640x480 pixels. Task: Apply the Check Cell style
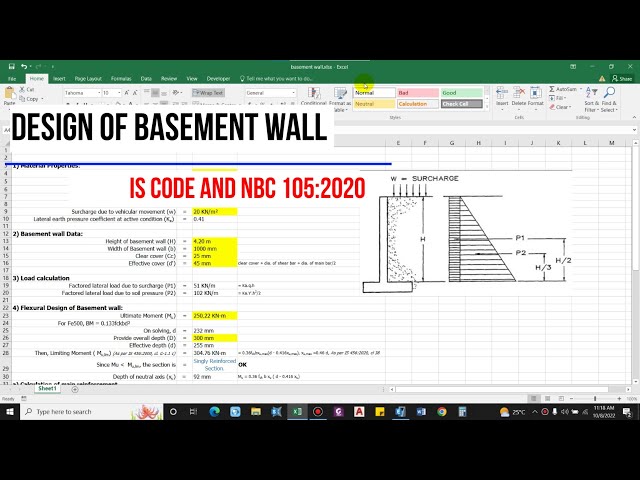point(462,104)
